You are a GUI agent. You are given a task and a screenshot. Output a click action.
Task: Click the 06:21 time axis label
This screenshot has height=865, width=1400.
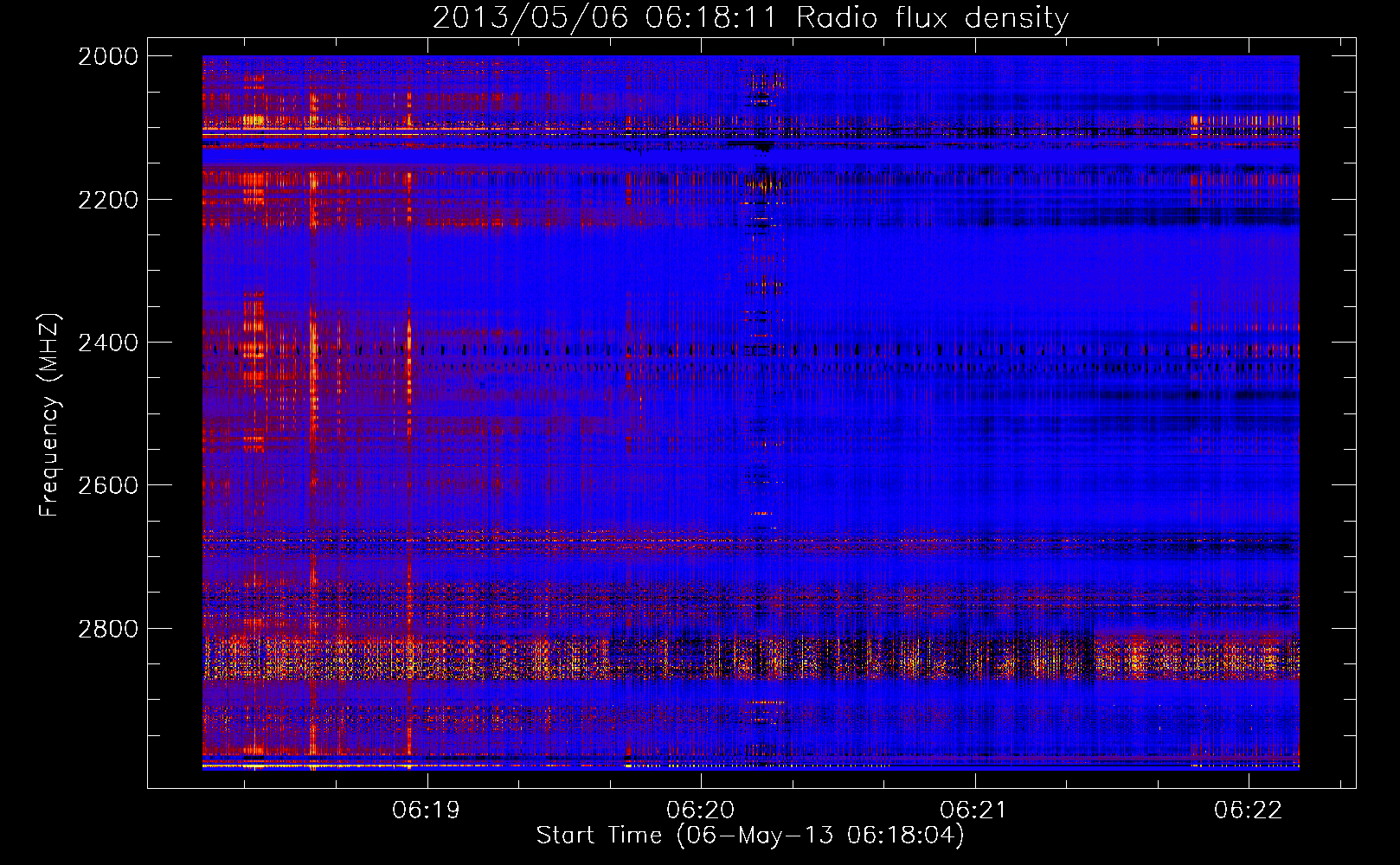point(974,810)
